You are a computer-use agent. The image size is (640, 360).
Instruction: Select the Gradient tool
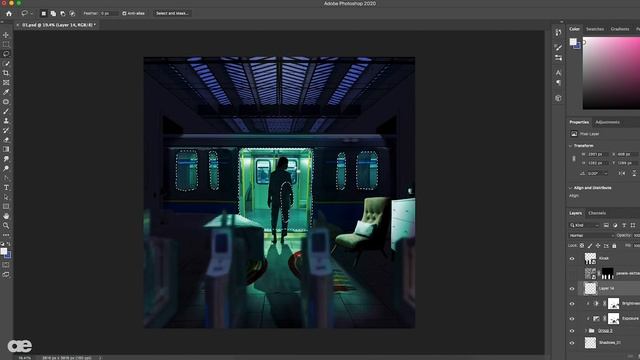pyautogui.click(x=6, y=149)
